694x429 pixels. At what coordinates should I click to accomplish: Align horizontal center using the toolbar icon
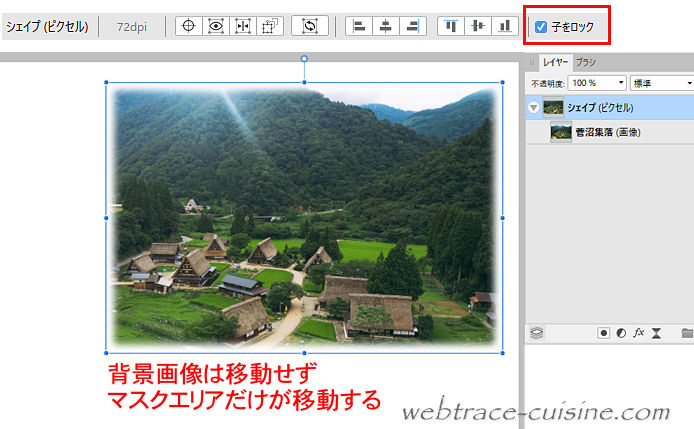click(x=384, y=26)
